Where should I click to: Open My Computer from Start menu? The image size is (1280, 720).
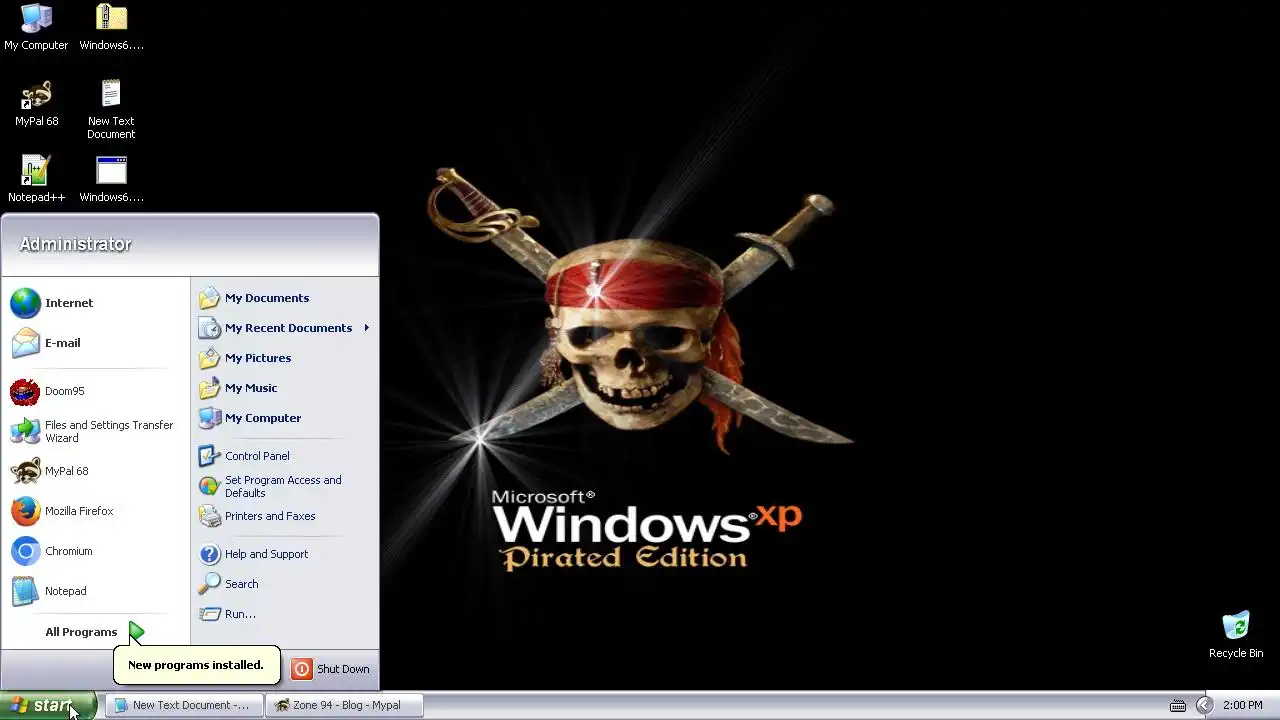[x=284, y=418]
